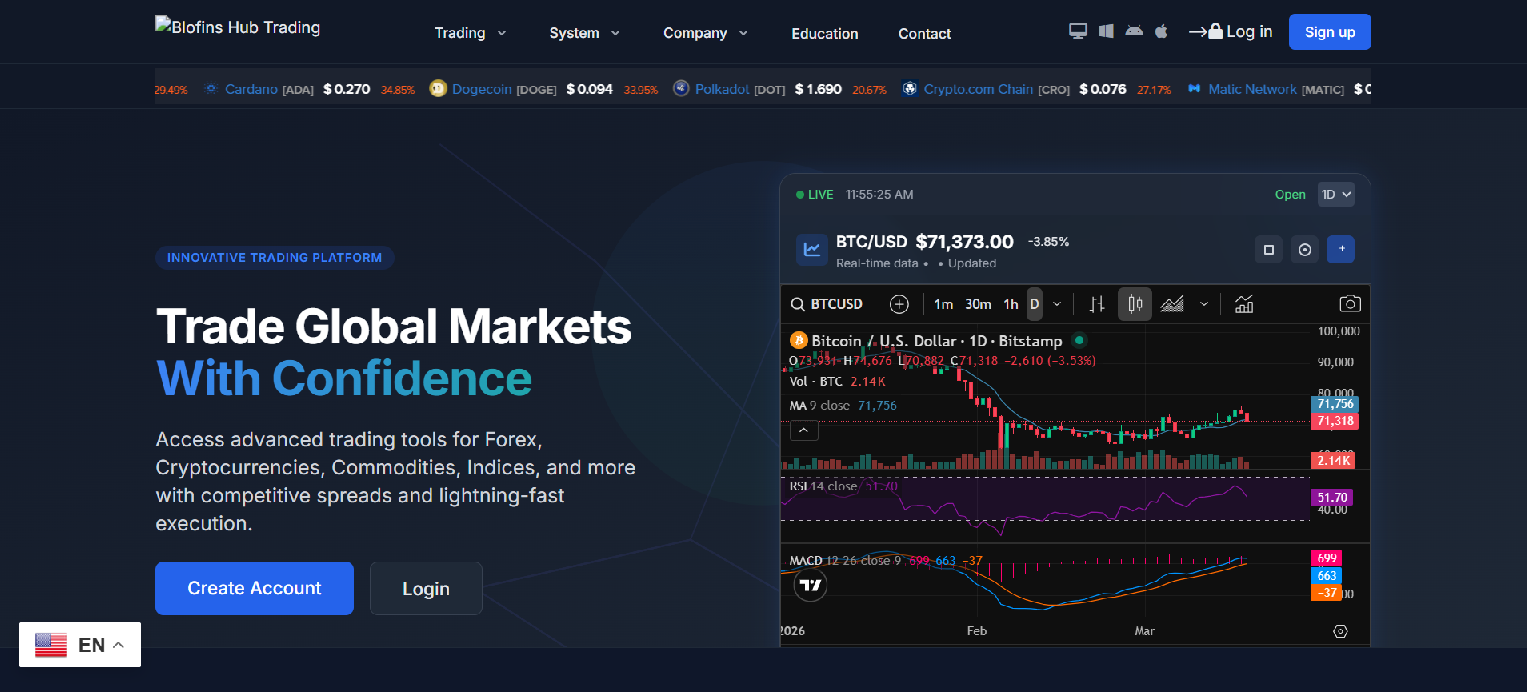Click the Matic Network [MATIC] ticker link
Screen dimensions: 1527x692
click(x=1276, y=89)
